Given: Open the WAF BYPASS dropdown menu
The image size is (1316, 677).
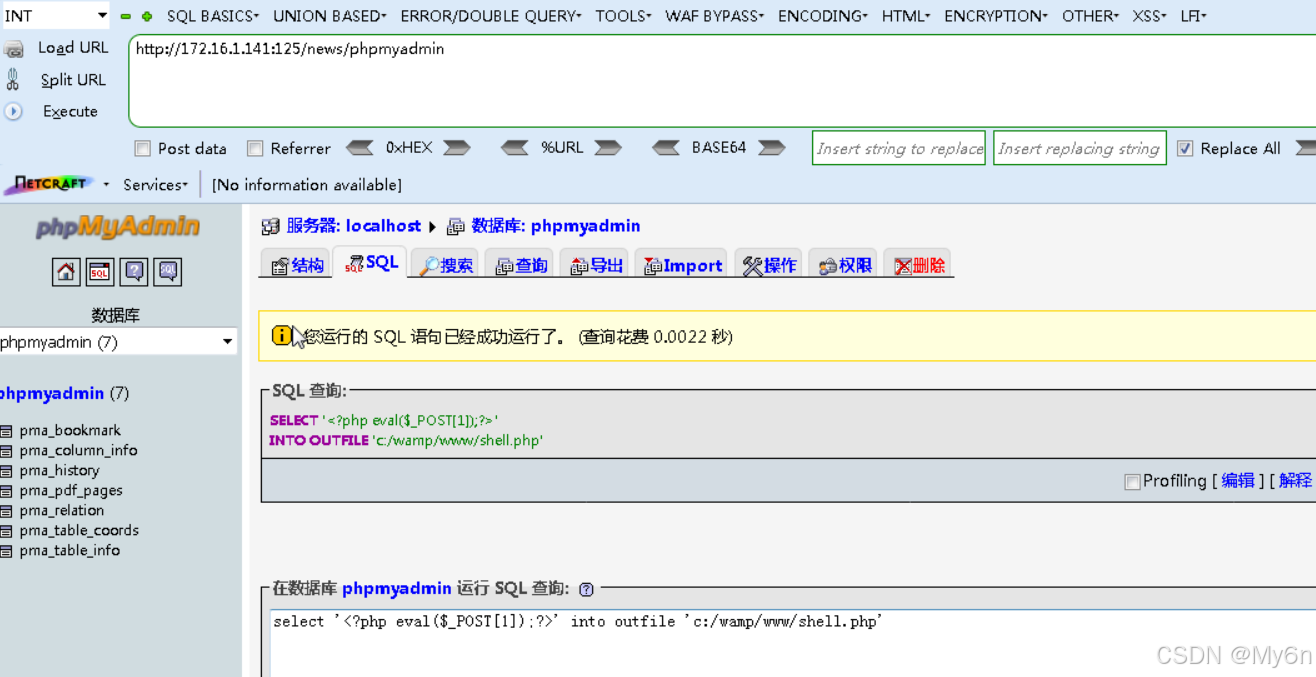Looking at the screenshot, I should (x=715, y=16).
